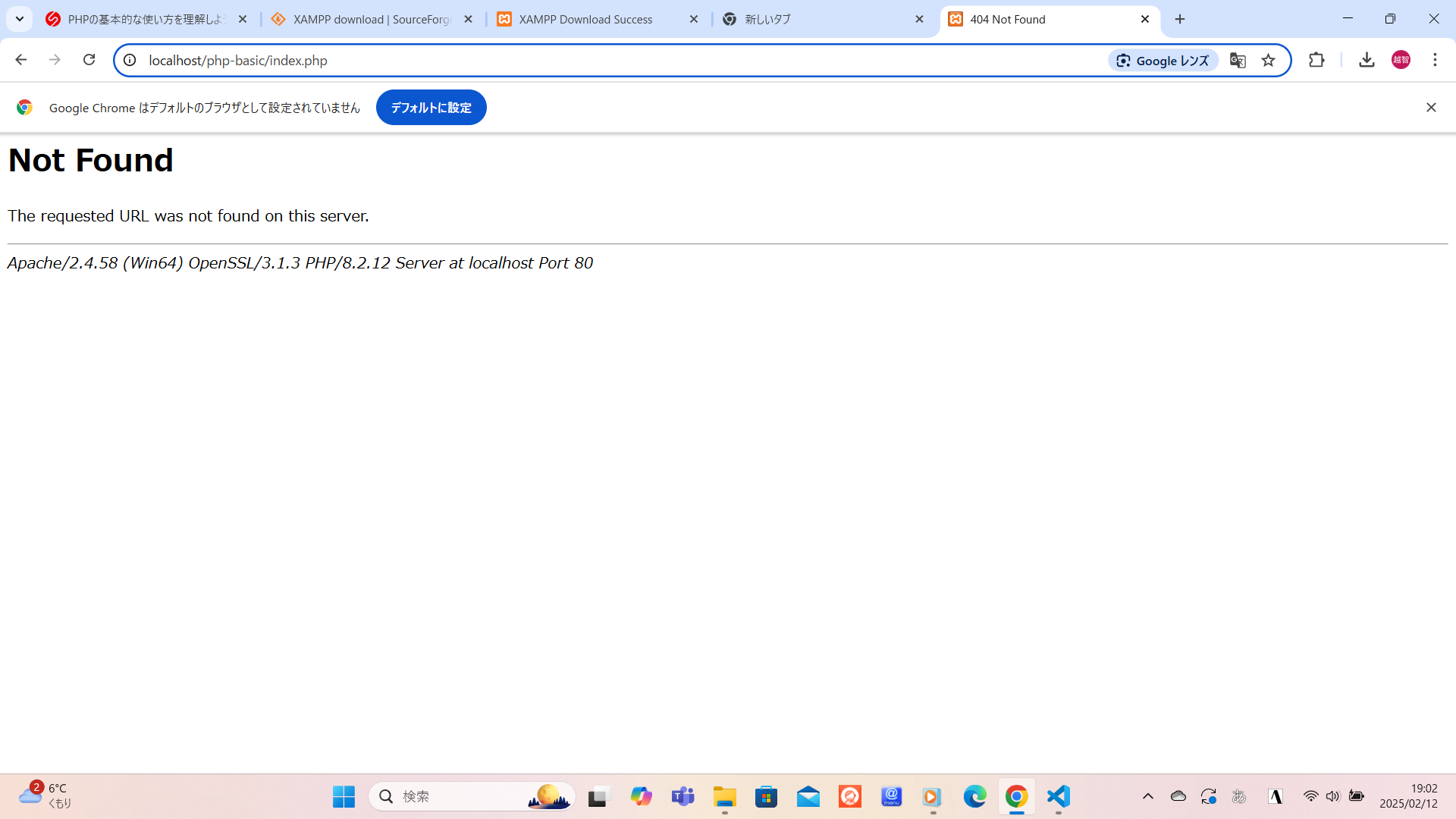Open Mail app from taskbar
The height and width of the screenshot is (819, 1456).
pos(808,796)
